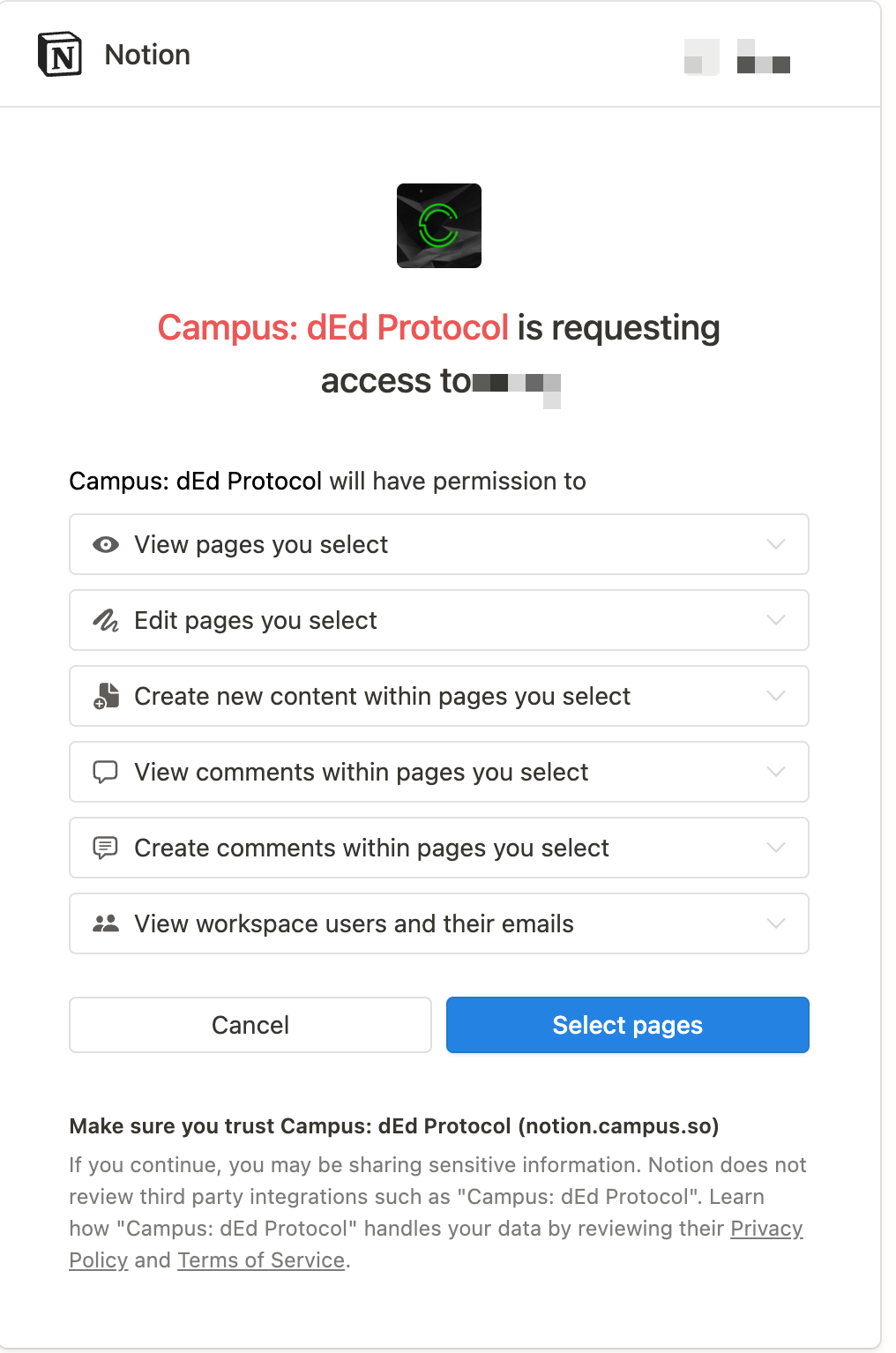This screenshot has width=896, height=1353.
Task: Click the people icon for workspace users
Action: [106, 924]
